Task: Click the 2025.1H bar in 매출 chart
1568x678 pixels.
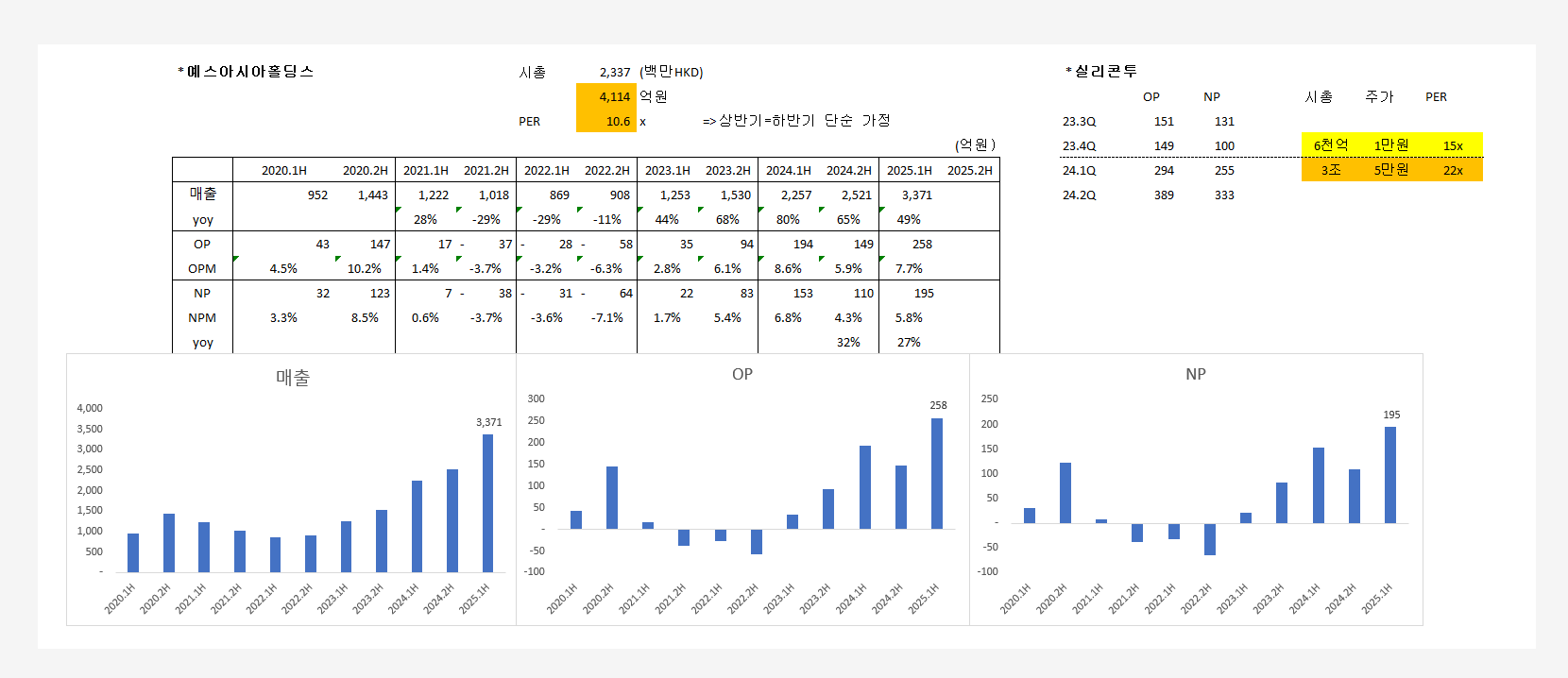Action: pos(487,503)
